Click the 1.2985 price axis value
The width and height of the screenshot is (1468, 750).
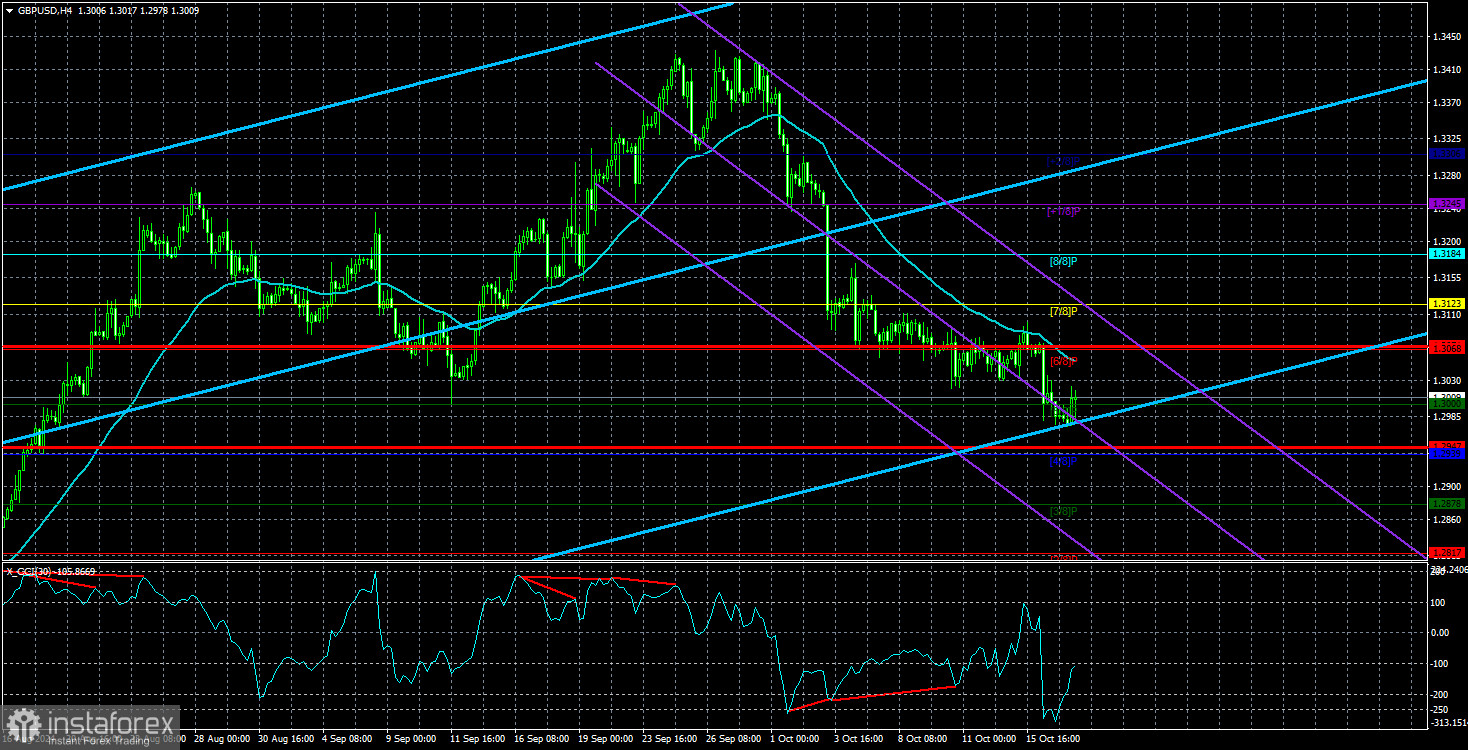click(x=1447, y=418)
